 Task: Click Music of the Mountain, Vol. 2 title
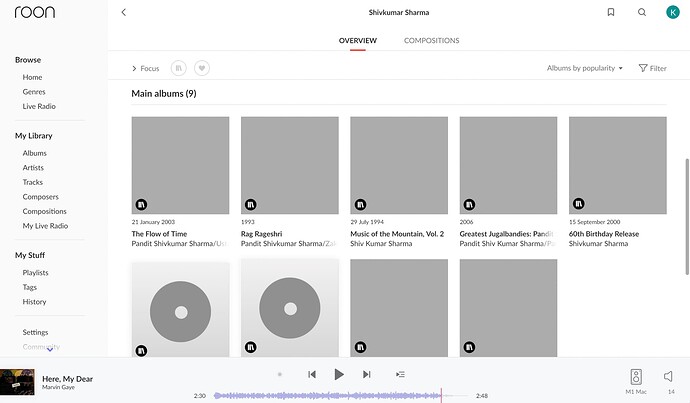[397, 234]
